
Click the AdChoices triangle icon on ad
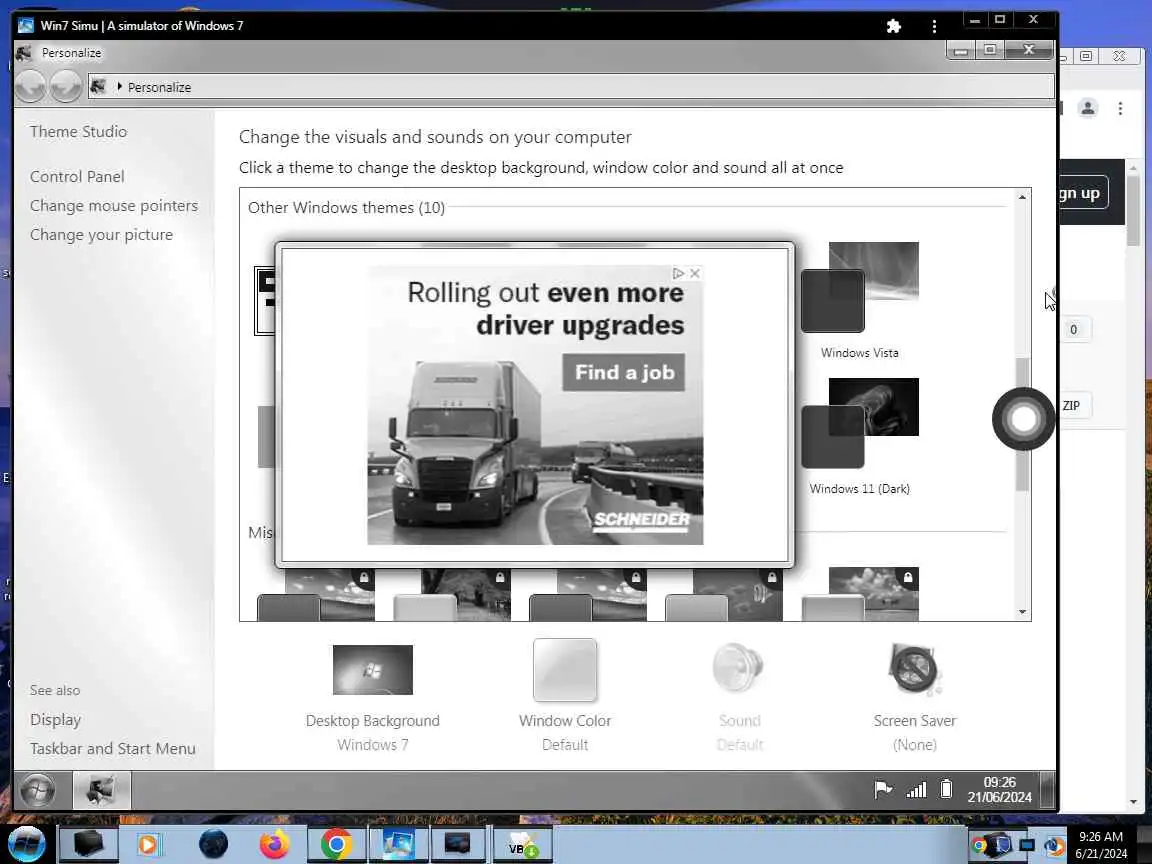pyautogui.click(x=678, y=273)
